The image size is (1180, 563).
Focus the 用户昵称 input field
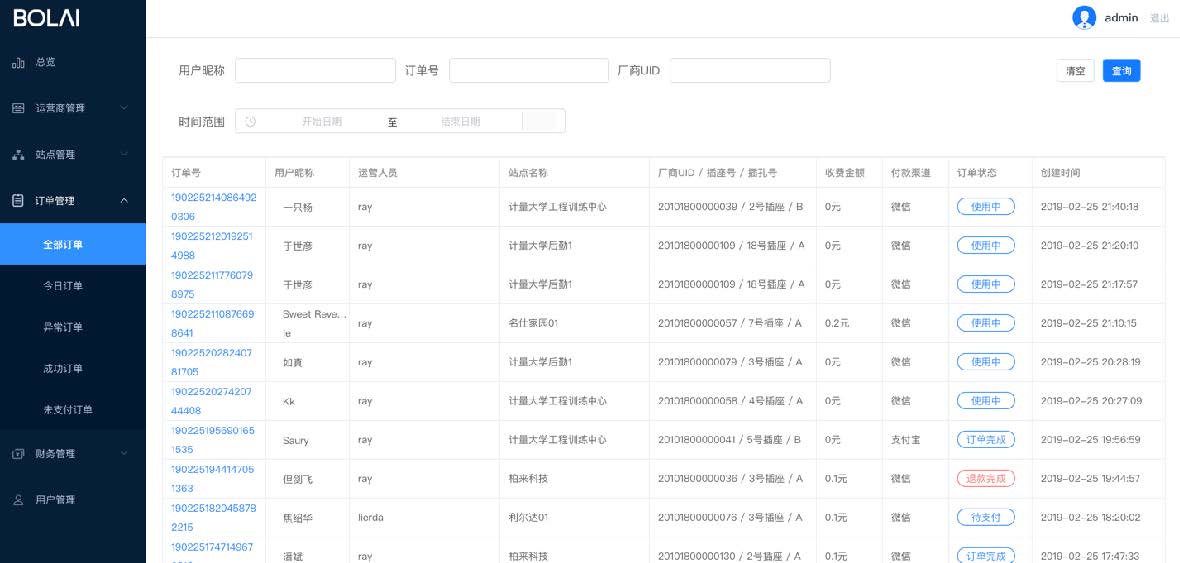315,71
